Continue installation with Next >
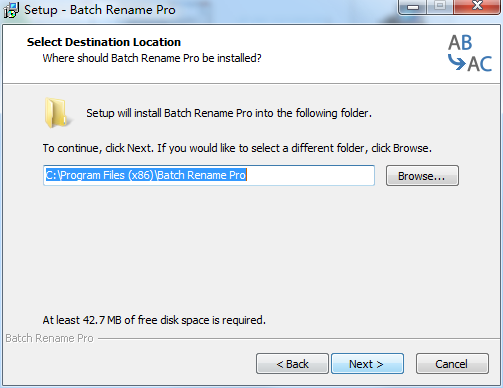503x388 pixels. point(367,364)
